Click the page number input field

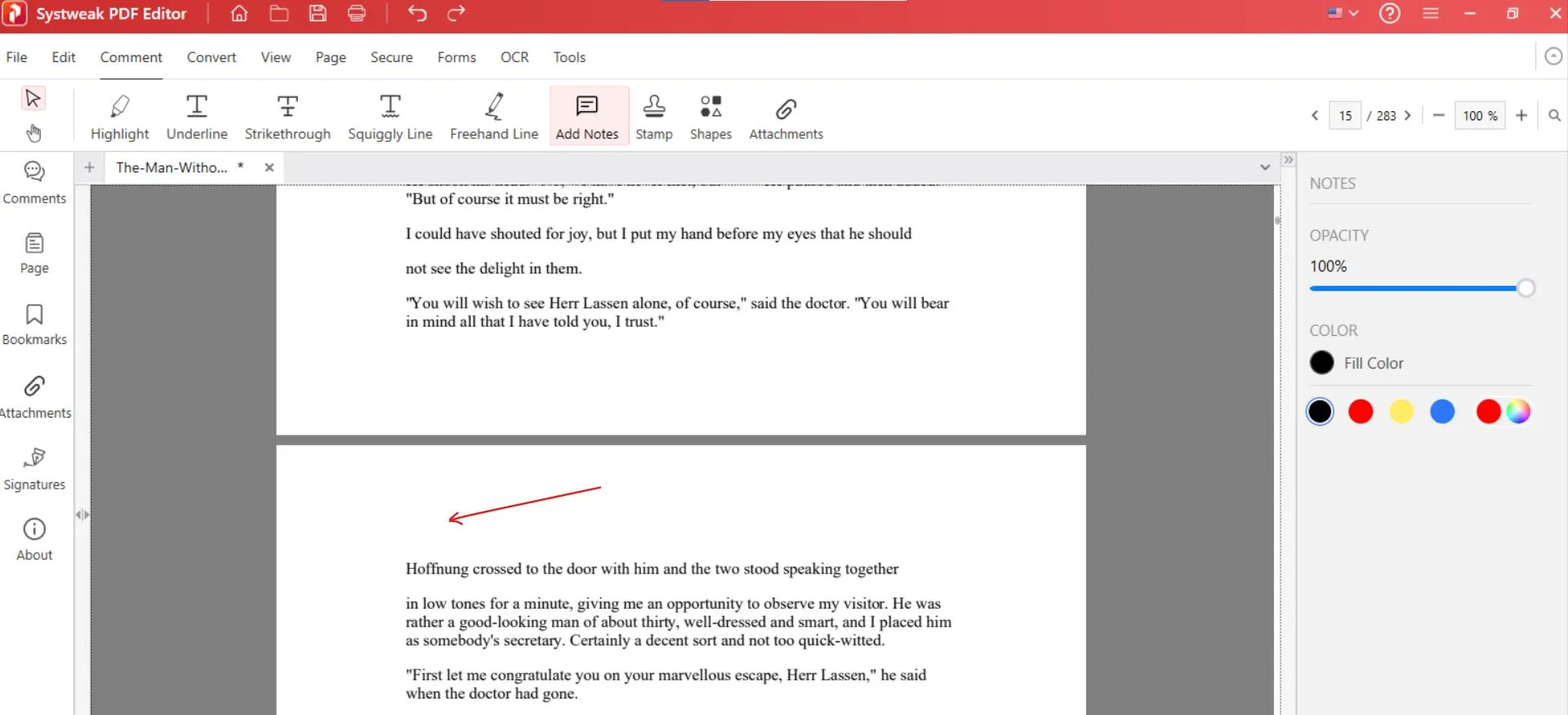1345,116
